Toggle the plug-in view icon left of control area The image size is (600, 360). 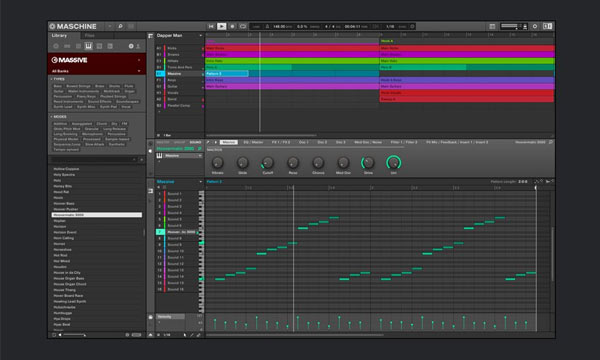(150, 151)
